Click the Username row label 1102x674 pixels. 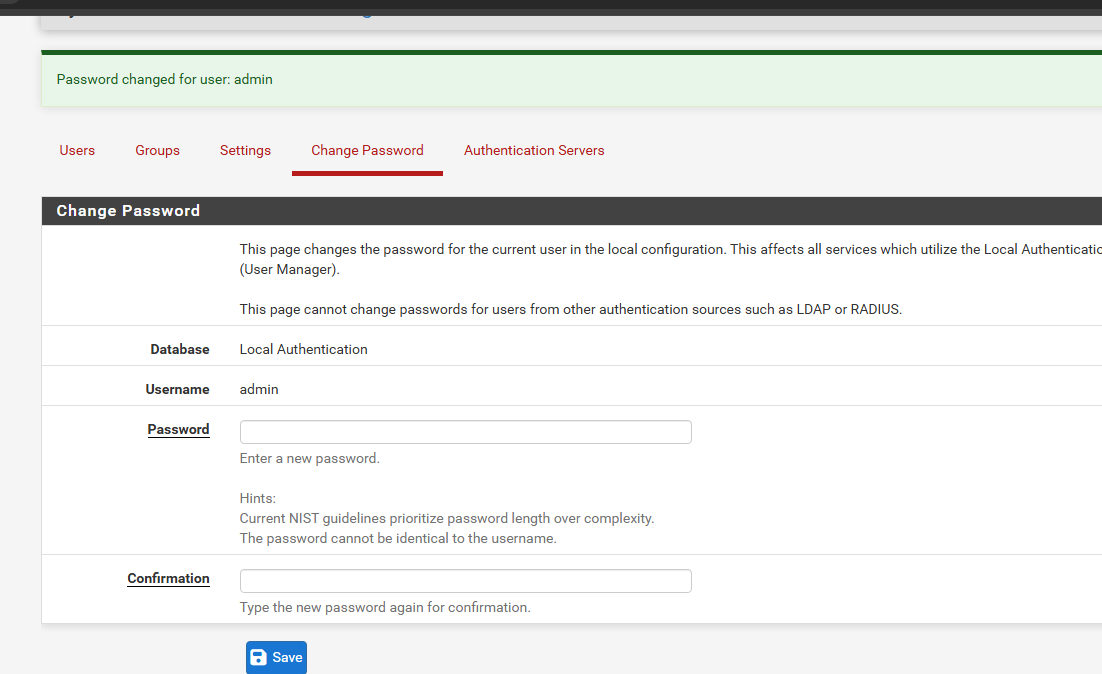pyautogui.click(x=177, y=389)
